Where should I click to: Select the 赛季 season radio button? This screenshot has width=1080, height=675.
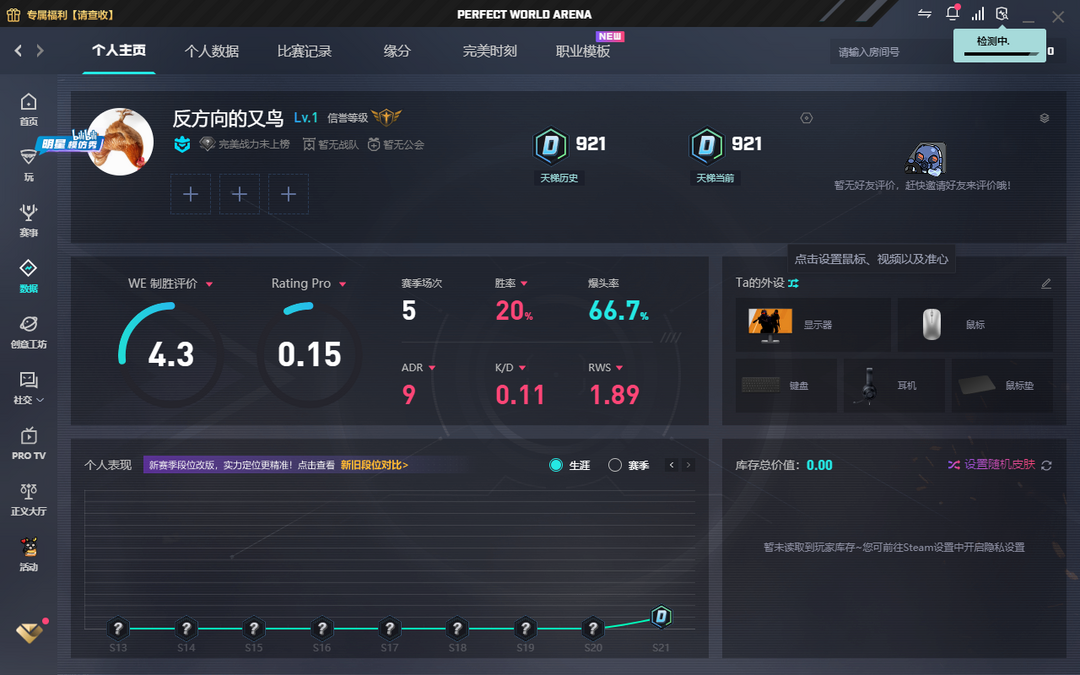click(x=615, y=465)
